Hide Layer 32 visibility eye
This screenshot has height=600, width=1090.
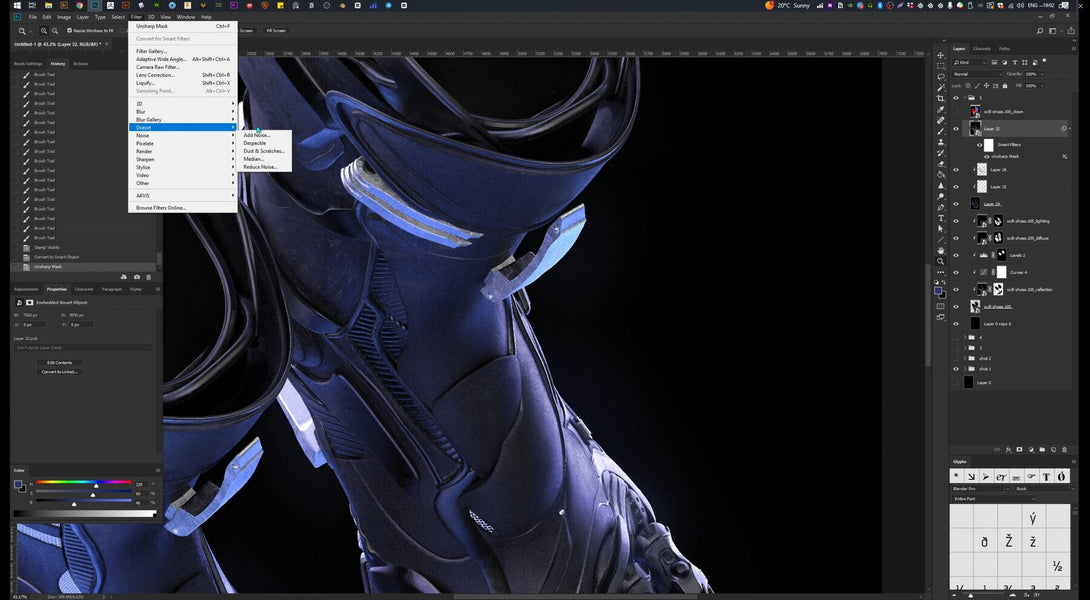click(x=956, y=129)
